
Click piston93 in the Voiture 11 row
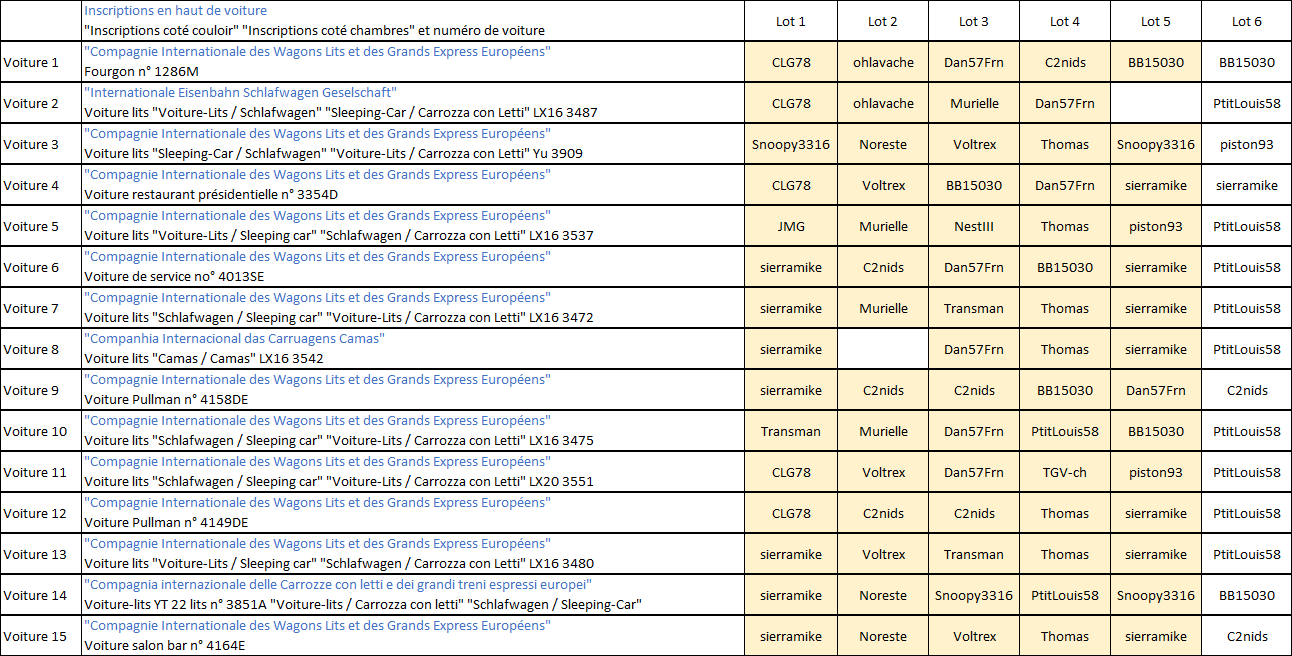(1156, 472)
